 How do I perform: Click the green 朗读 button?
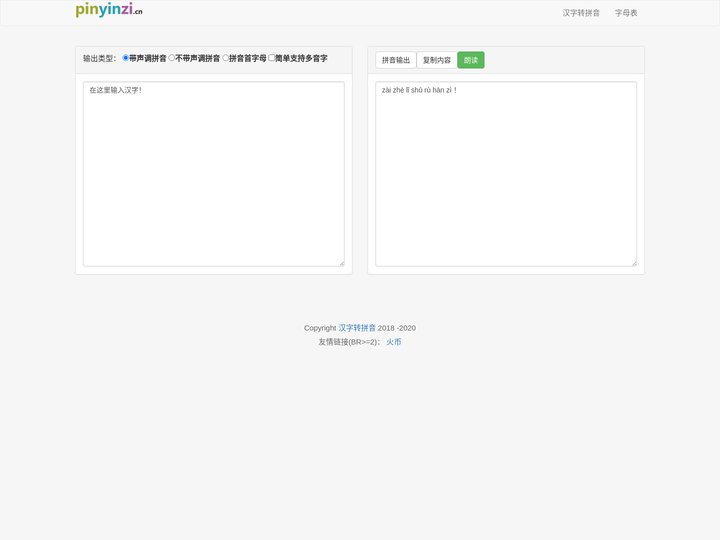click(x=471, y=60)
